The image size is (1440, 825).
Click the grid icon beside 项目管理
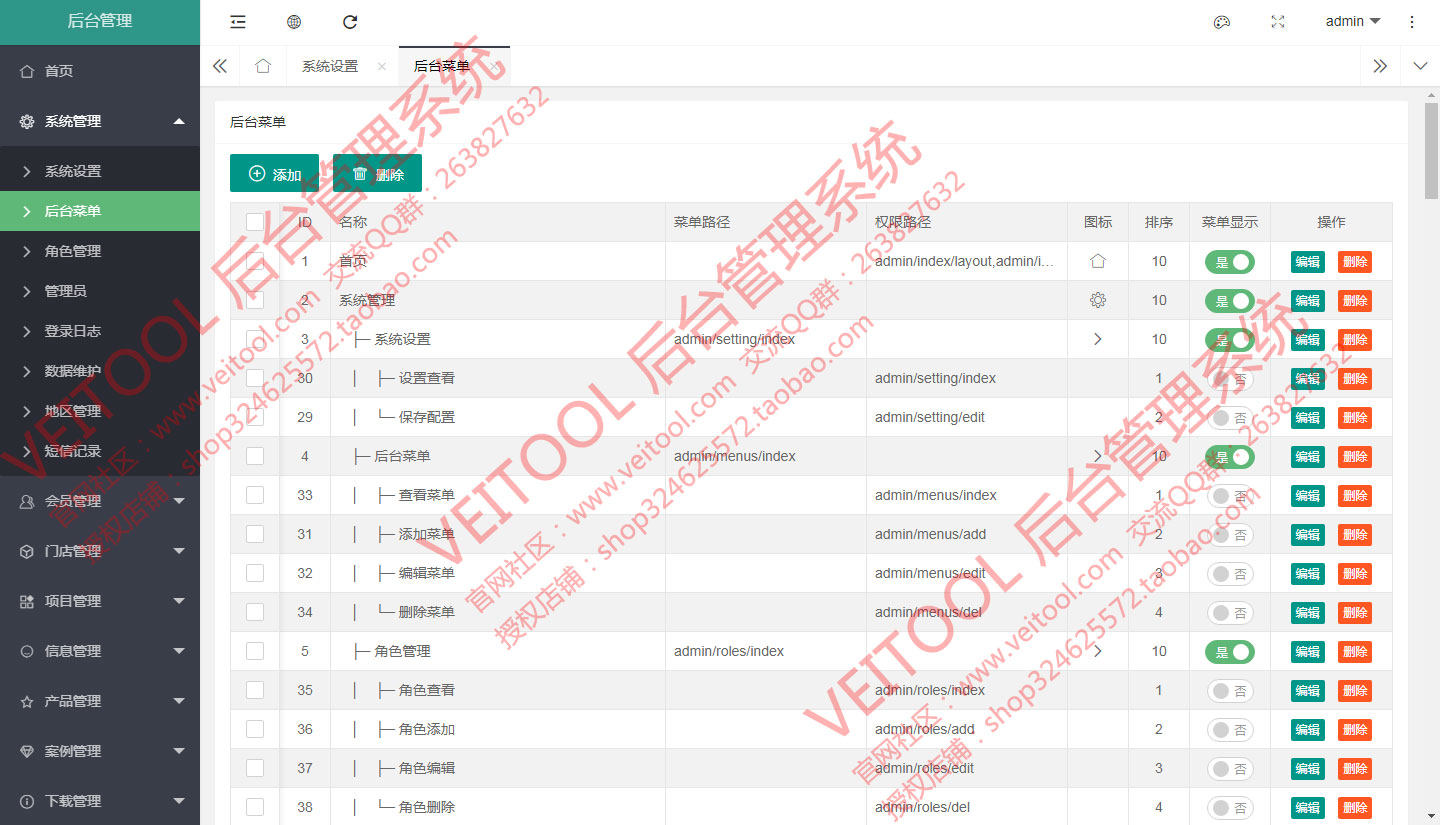27,601
